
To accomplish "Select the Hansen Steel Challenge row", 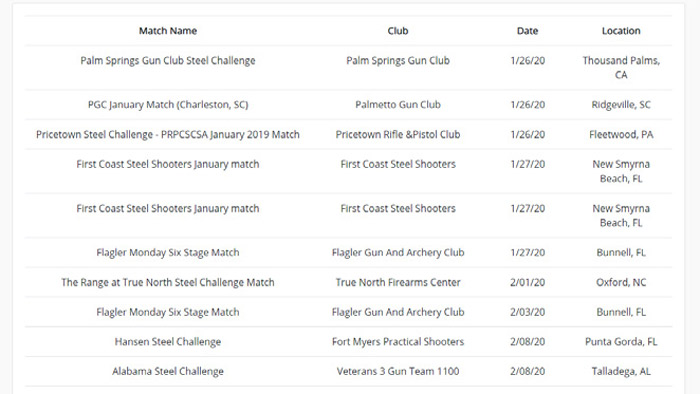I will (x=348, y=342).
